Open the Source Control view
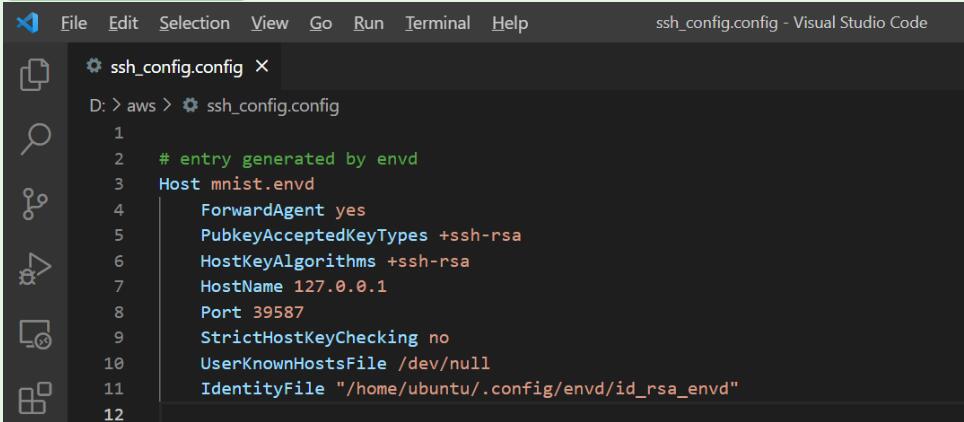964x422 pixels. (35, 204)
